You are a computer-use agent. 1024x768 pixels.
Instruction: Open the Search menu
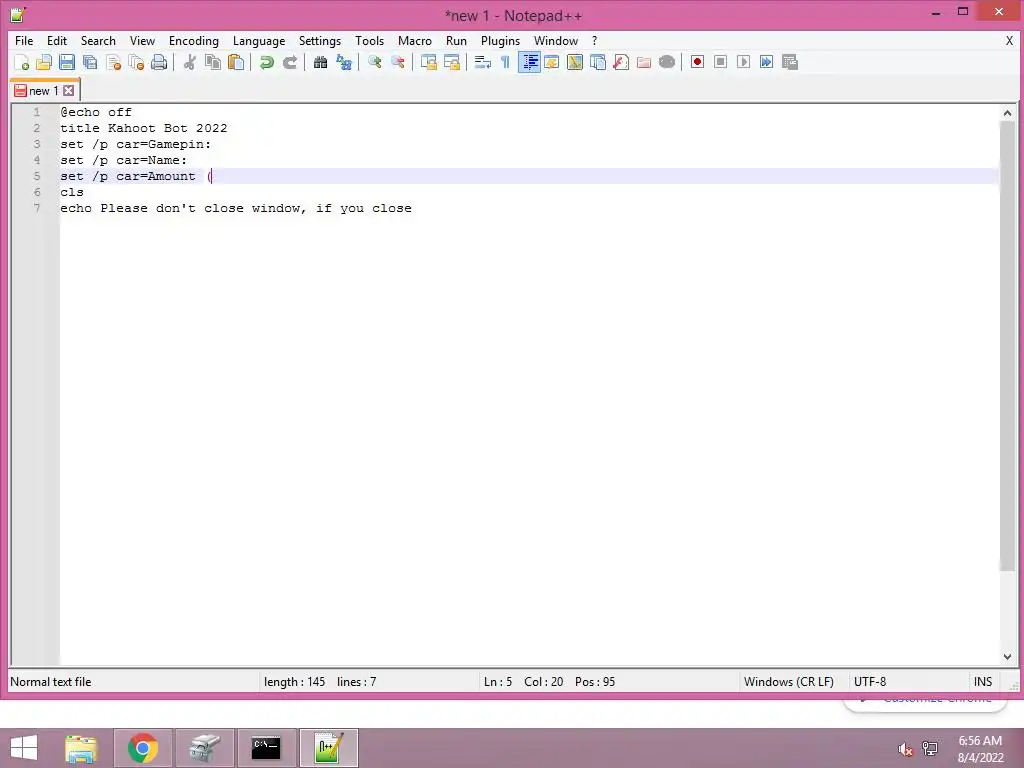98,40
